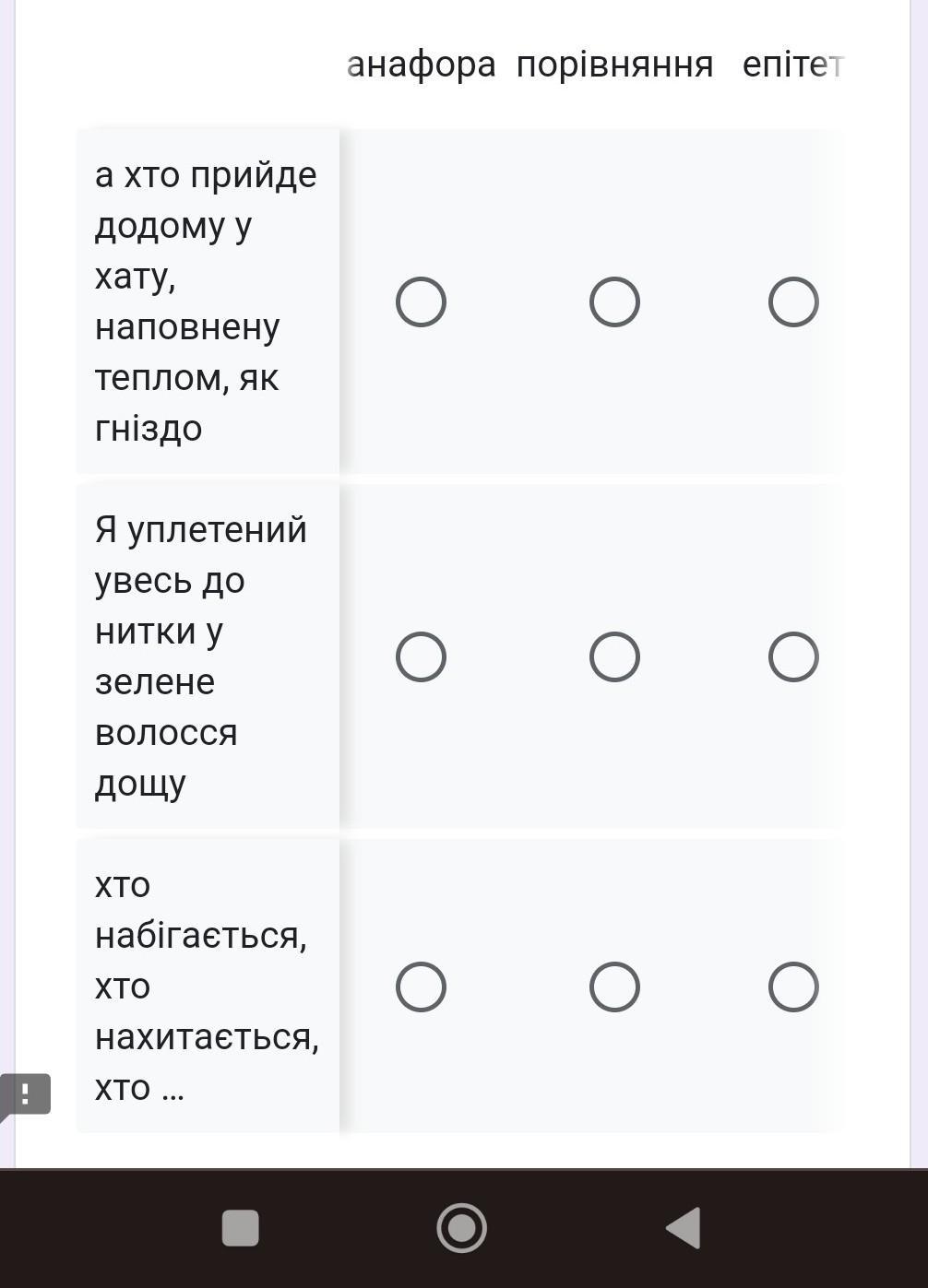Click the 'а хто прийде додому у хату' row label
The image size is (928, 1288).
208,301
